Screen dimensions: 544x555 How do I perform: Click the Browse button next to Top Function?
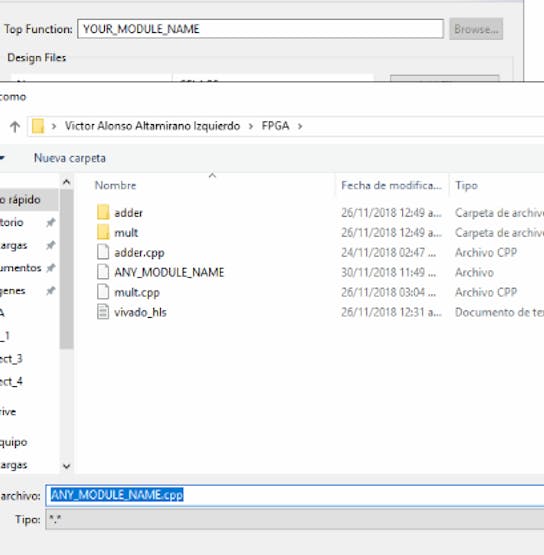[x=476, y=29]
